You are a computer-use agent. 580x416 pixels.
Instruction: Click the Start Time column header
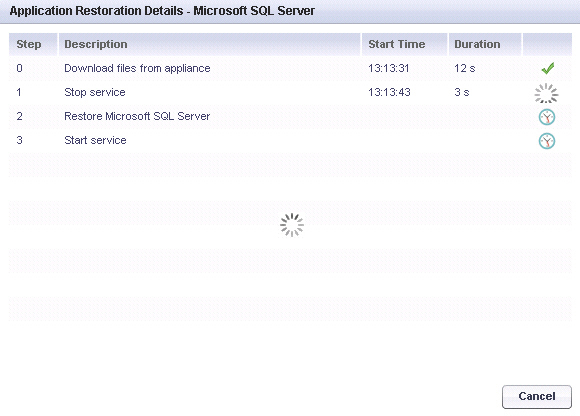pyautogui.click(x=404, y=44)
